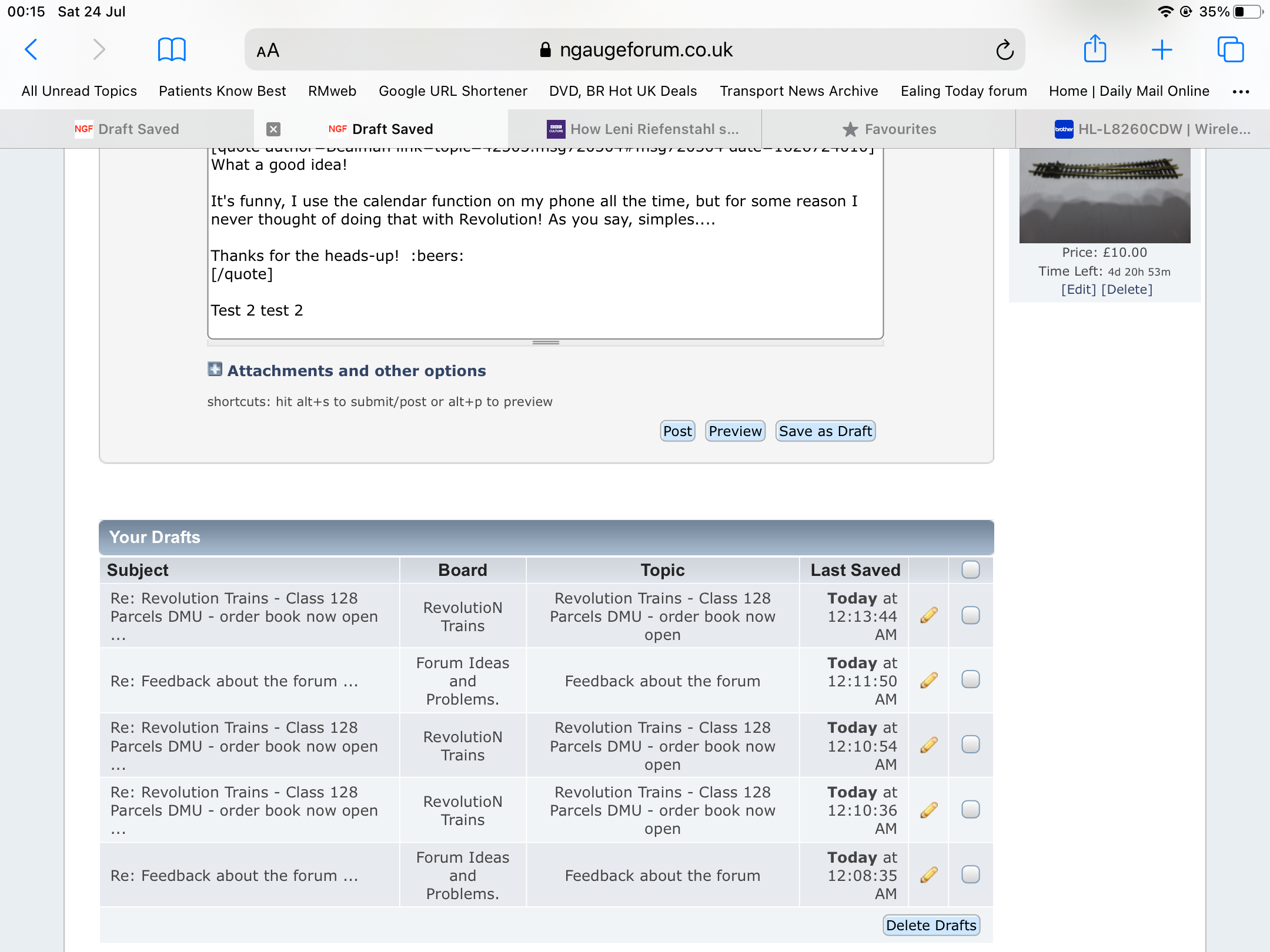Image resolution: width=1270 pixels, height=952 pixels.
Task: Toggle select-all drafts checkbox in header
Action: pos(971,569)
